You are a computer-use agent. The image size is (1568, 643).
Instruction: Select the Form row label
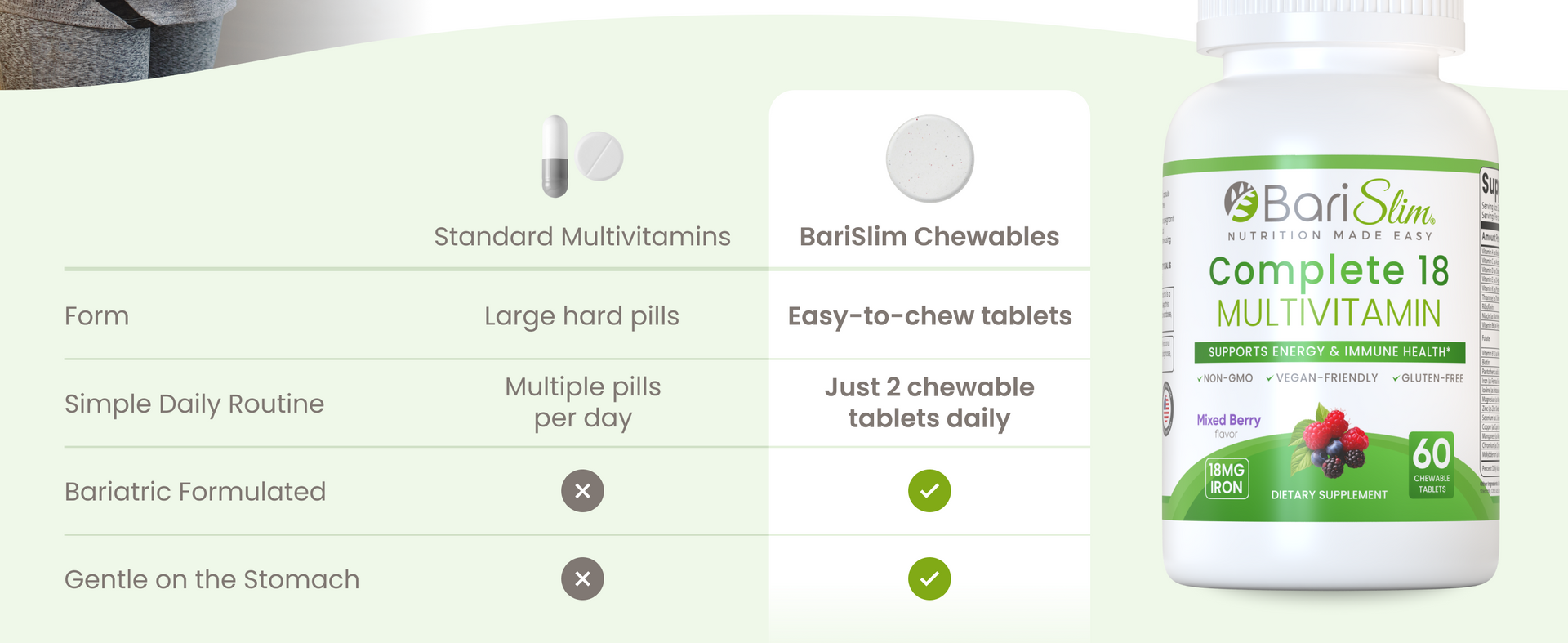click(x=96, y=316)
